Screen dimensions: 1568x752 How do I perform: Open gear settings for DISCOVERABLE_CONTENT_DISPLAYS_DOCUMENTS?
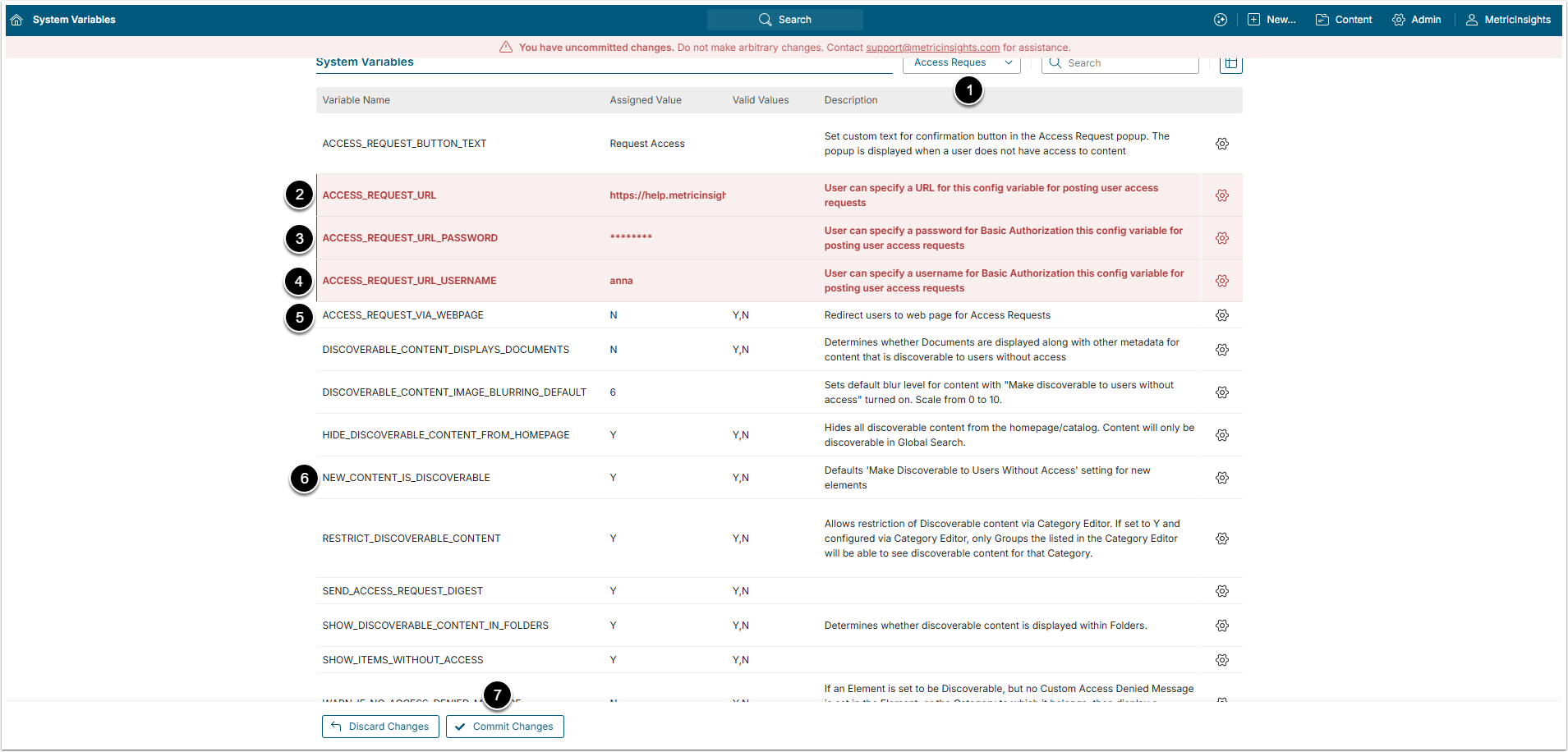pos(1221,350)
